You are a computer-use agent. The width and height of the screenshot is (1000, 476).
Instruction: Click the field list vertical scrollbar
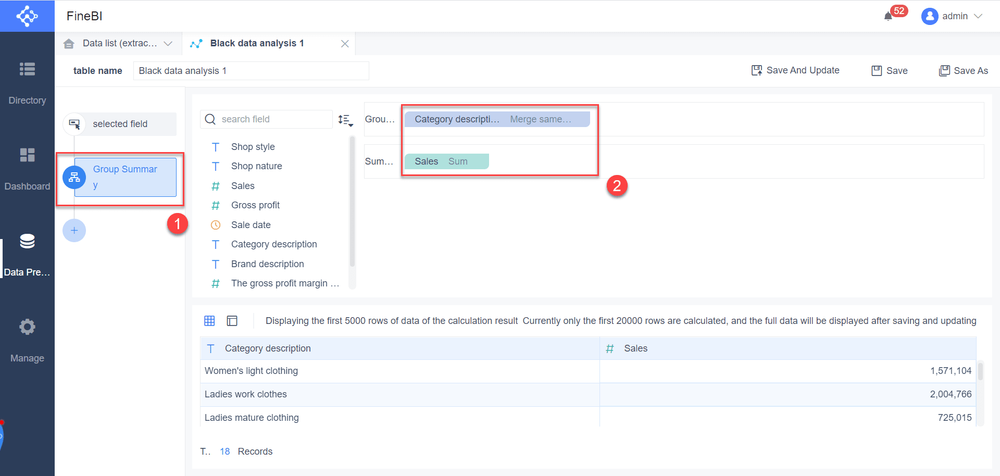[x=352, y=200]
